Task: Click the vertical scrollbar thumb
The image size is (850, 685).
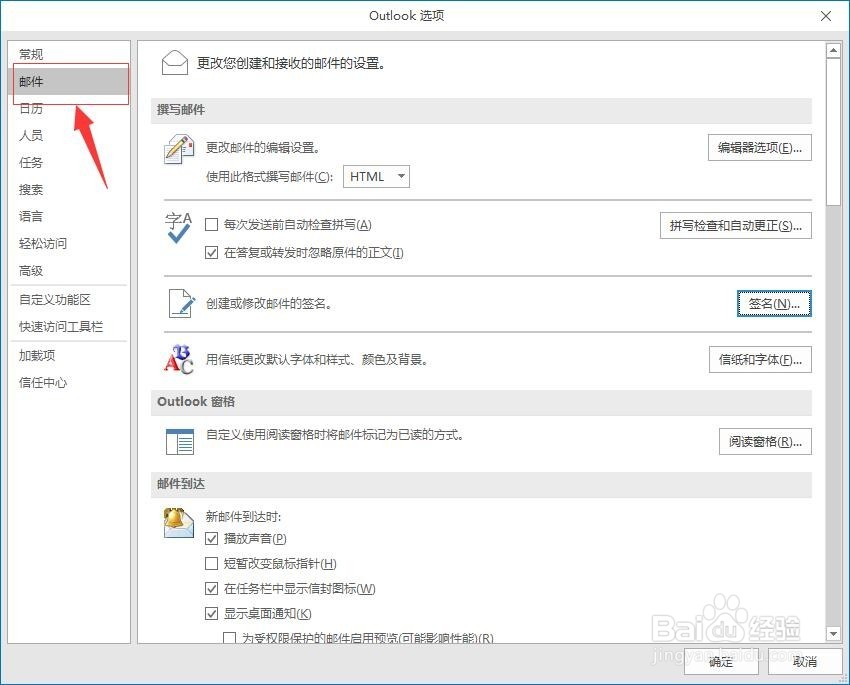Action: click(833, 132)
